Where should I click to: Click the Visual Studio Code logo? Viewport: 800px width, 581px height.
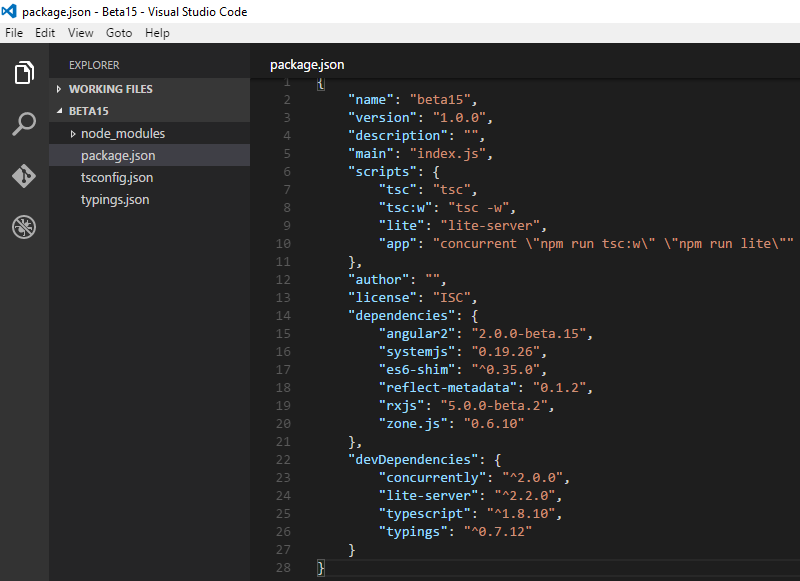point(9,10)
